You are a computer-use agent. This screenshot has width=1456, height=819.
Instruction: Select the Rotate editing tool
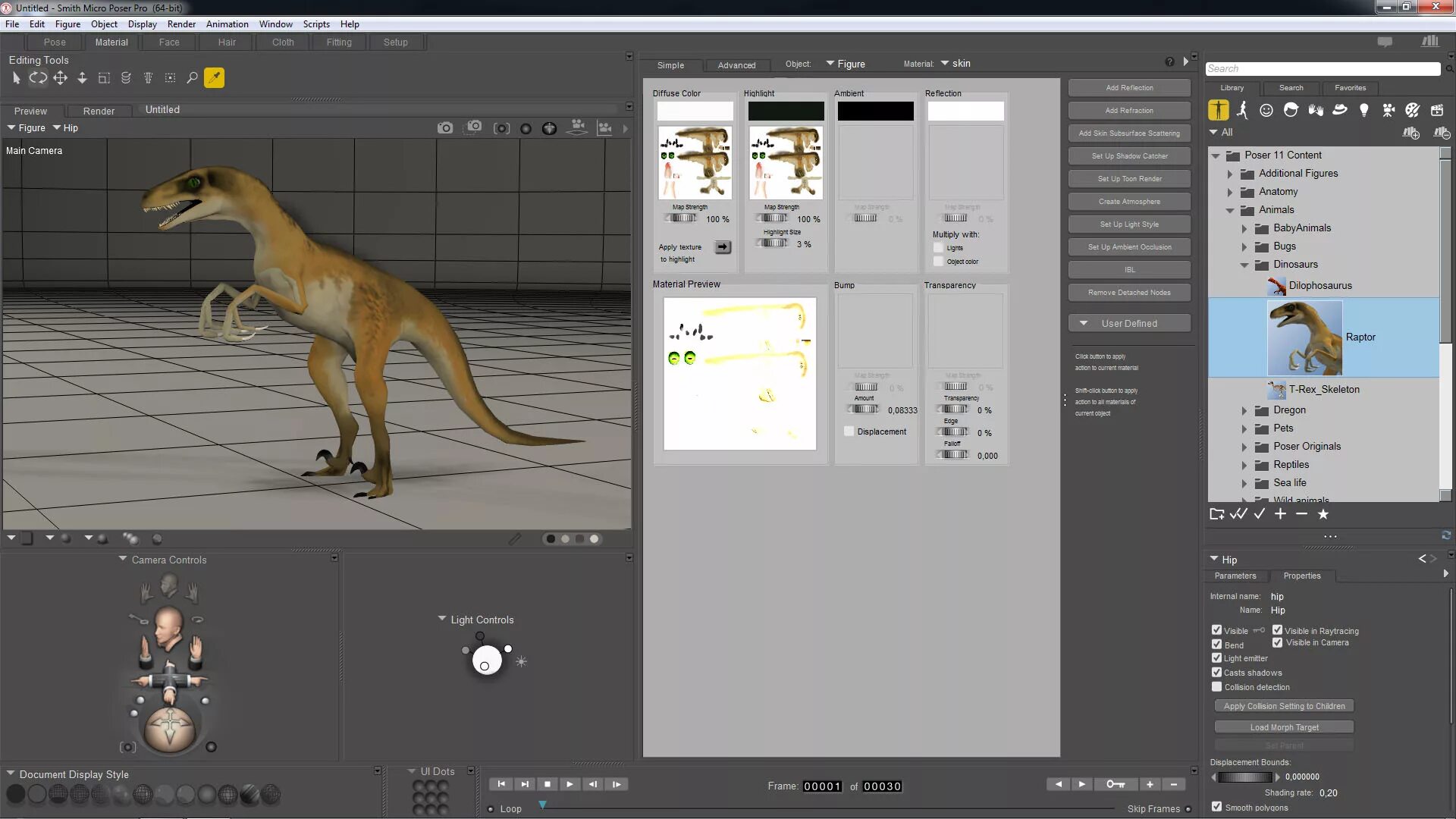pos(38,78)
